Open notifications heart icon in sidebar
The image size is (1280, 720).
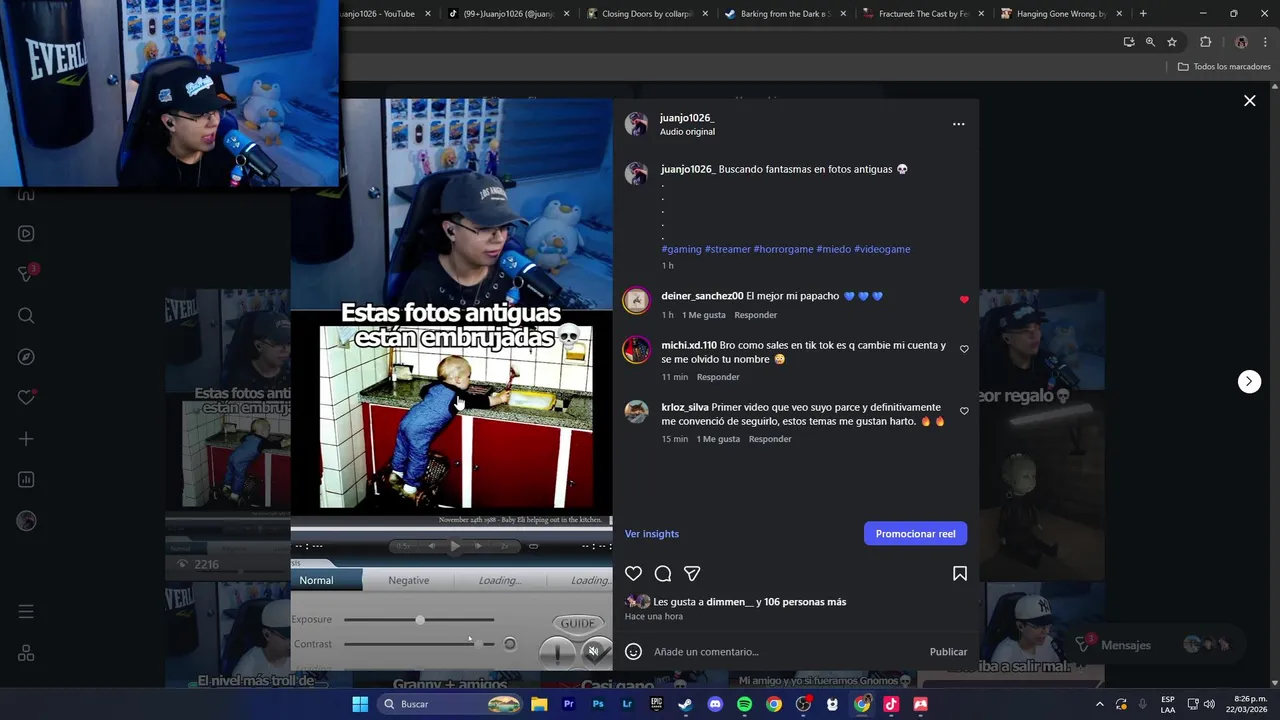point(26,397)
